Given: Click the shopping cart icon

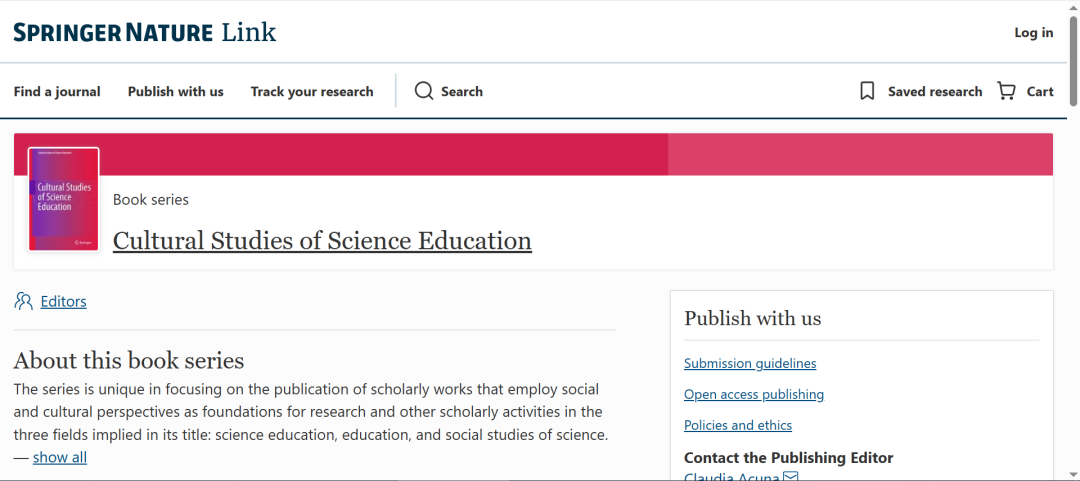Looking at the screenshot, I should coord(1006,91).
